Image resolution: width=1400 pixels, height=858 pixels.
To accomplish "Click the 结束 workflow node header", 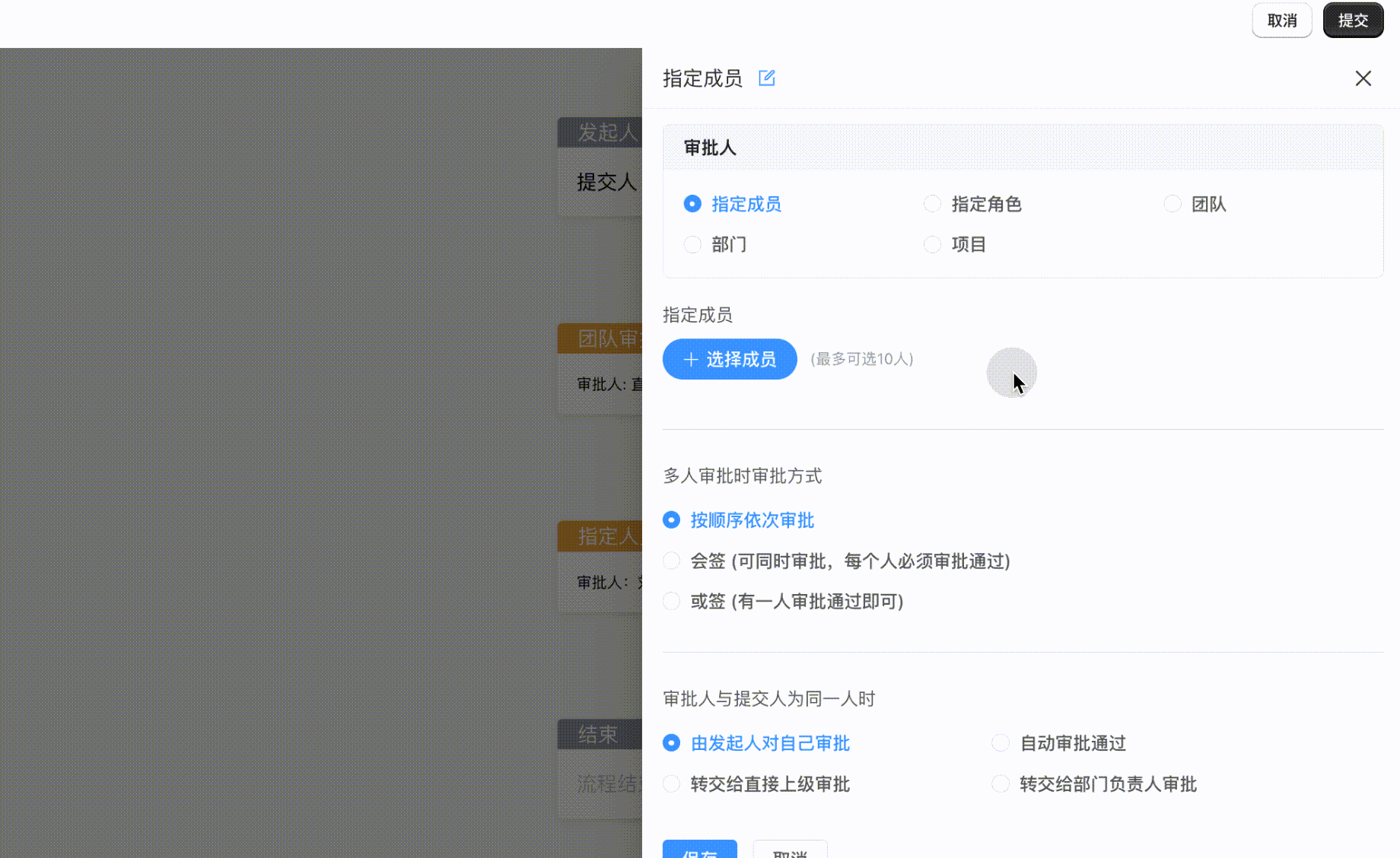I will [600, 735].
